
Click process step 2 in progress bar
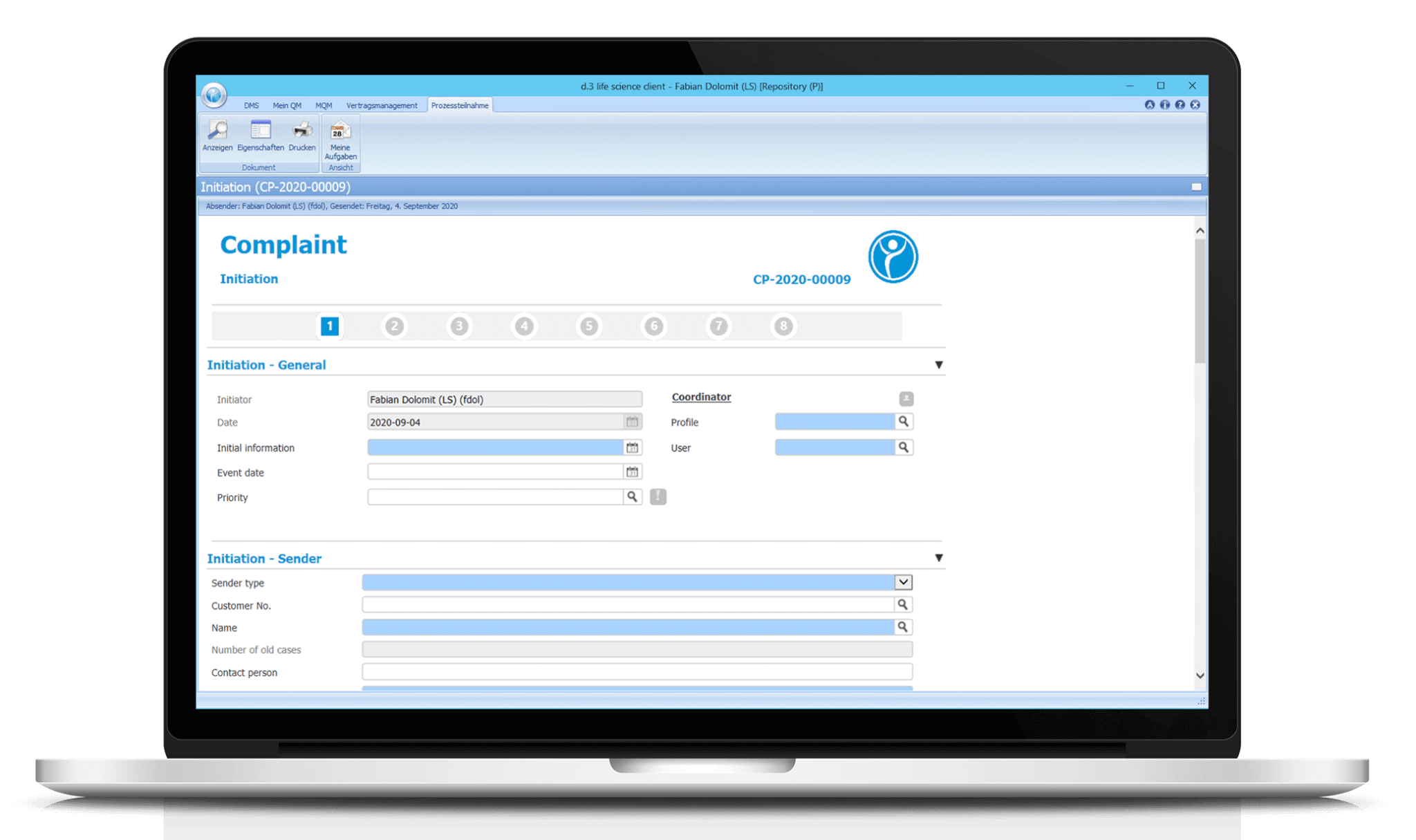(x=395, y=326)
